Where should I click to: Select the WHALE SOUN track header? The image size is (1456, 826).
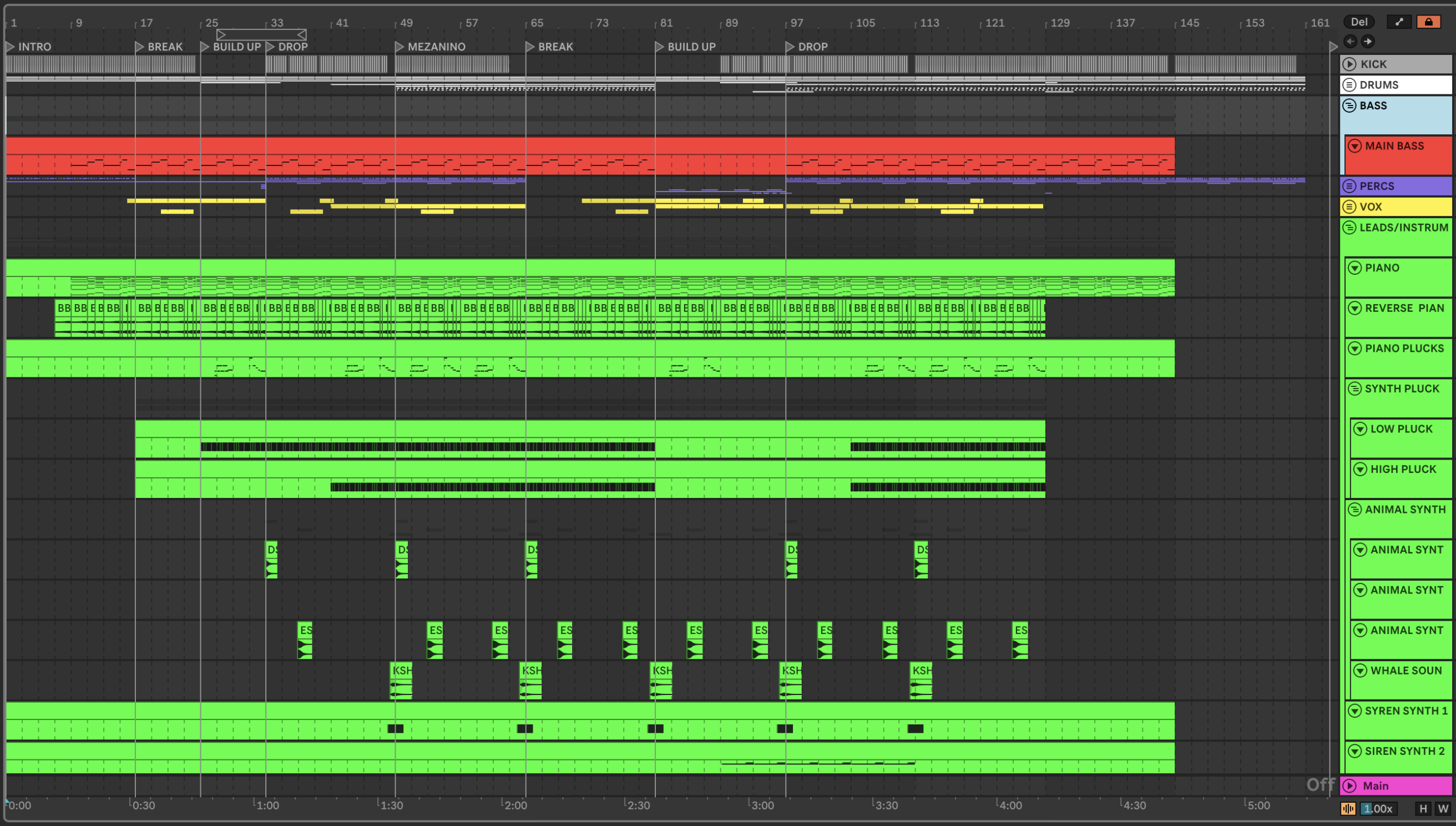[x=1406, y=671]
